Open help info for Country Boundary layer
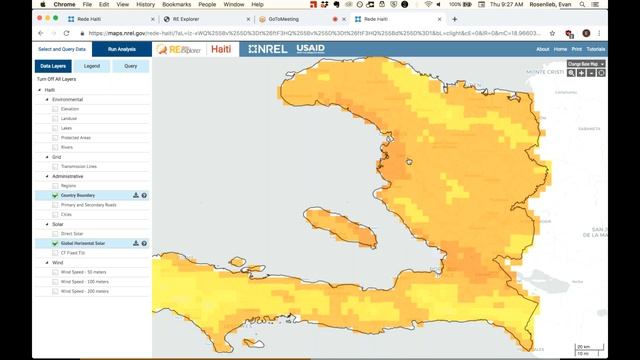The width and height of the screenshot is (640, 360). (144, 196)
